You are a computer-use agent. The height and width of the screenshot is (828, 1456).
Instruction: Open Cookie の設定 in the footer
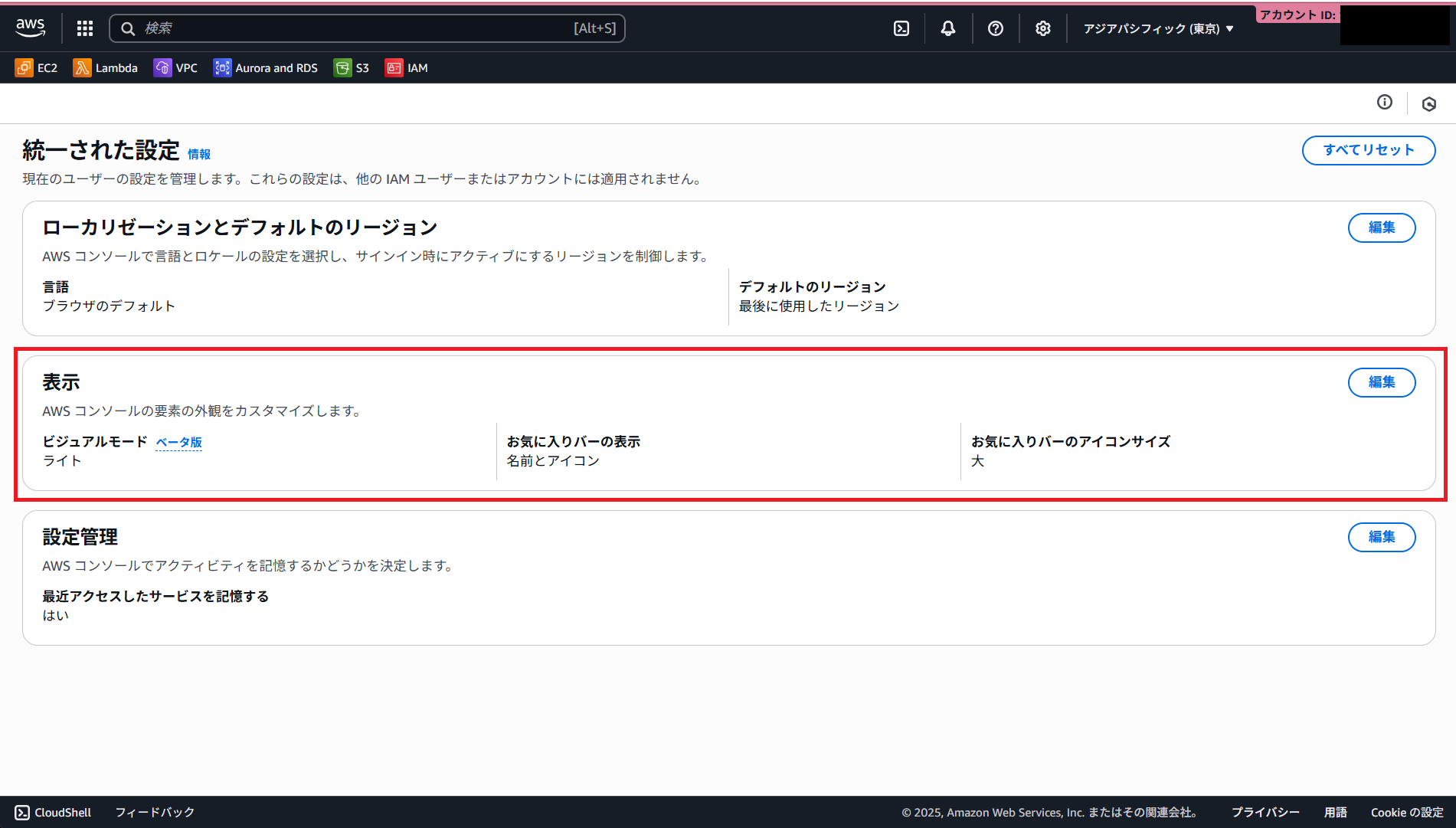click(1407, 812)
